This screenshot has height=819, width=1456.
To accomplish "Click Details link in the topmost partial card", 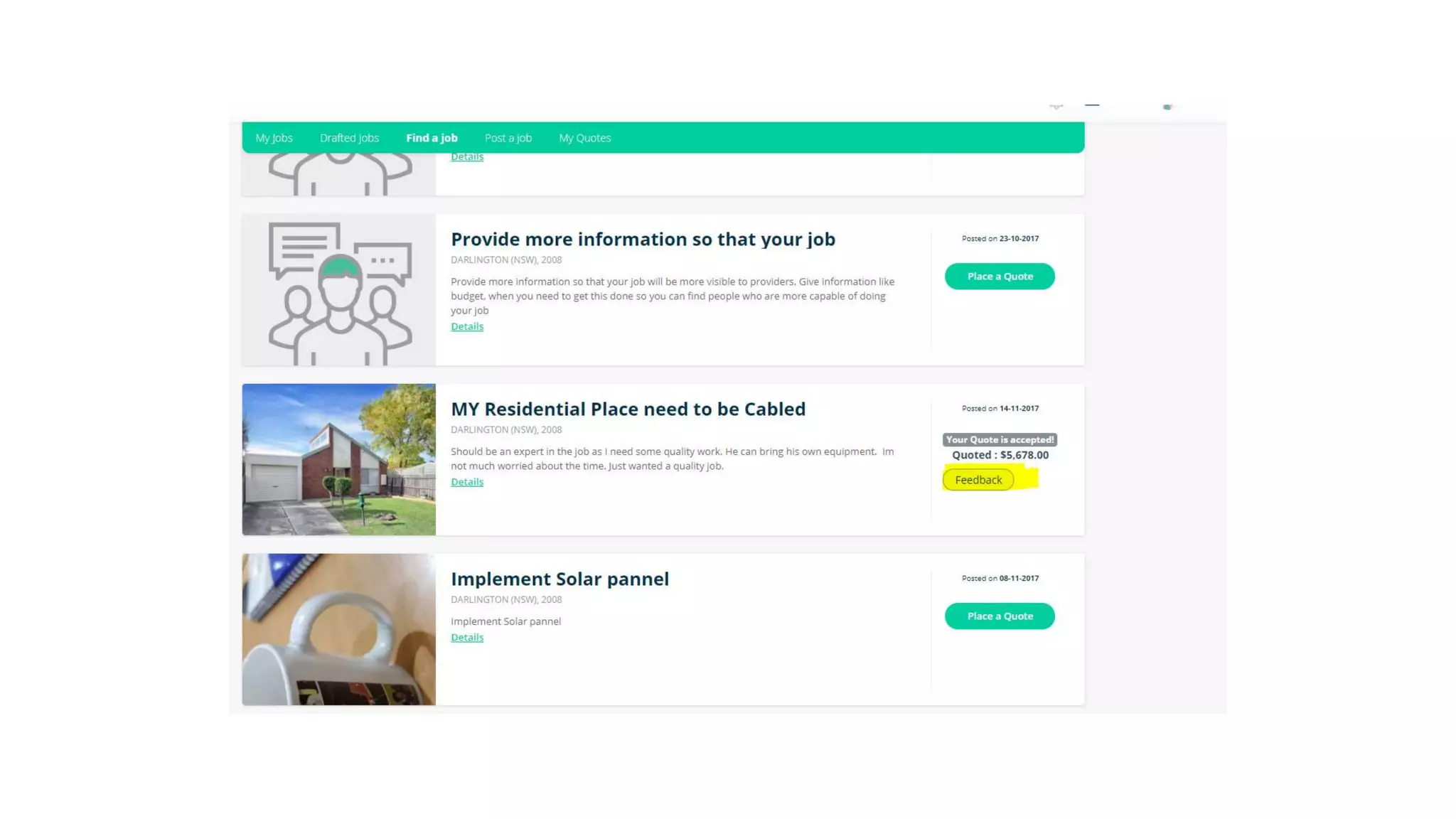I will (x=467, y=157).
